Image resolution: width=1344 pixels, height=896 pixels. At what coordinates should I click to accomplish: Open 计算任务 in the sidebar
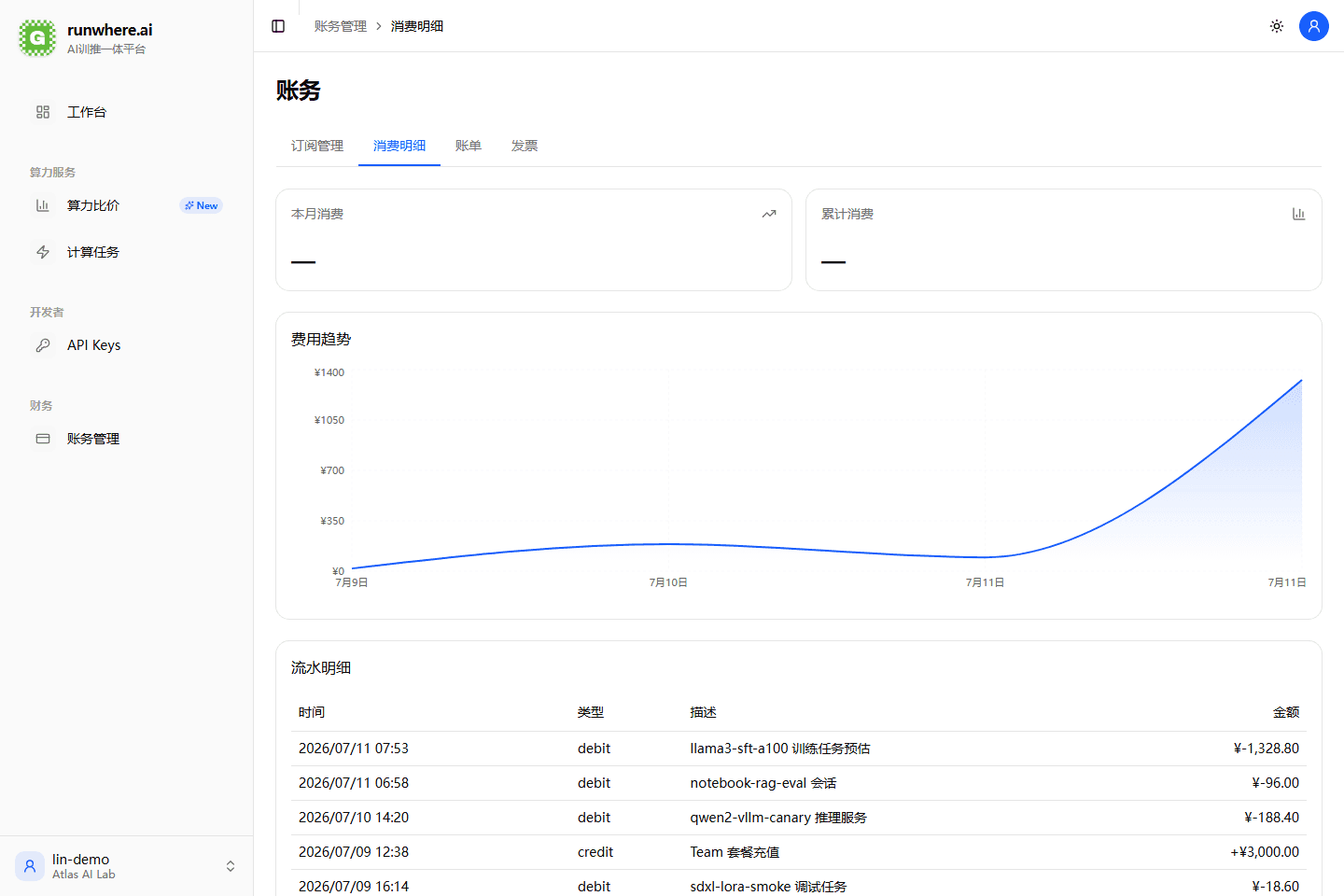[x=126, y=252]
